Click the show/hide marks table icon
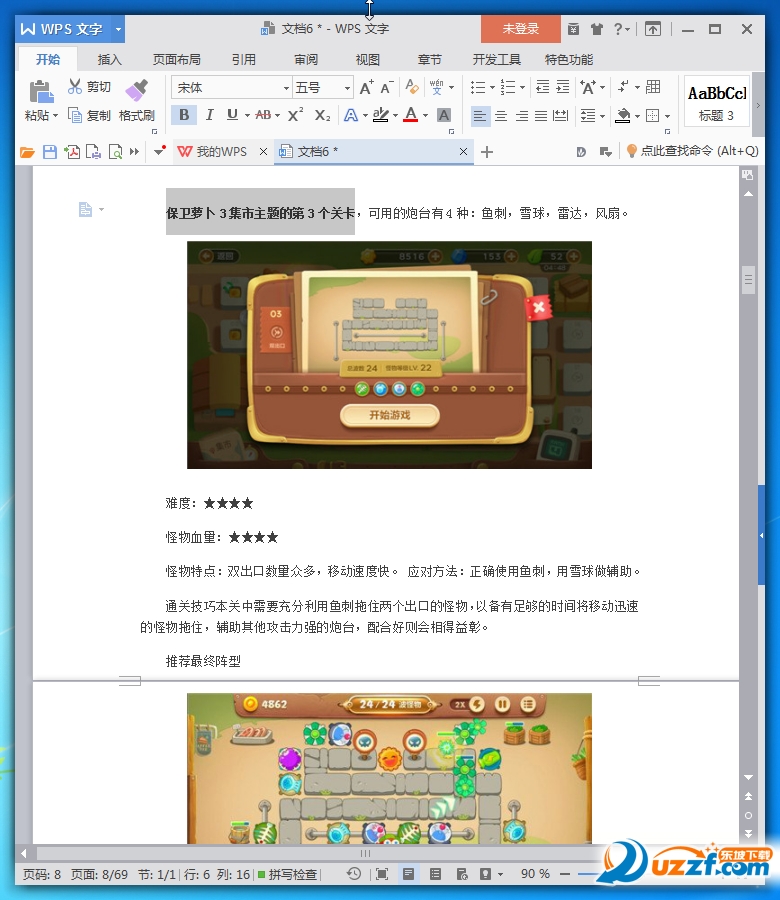This screenshot has height=900, width=780. coord(653,87)
